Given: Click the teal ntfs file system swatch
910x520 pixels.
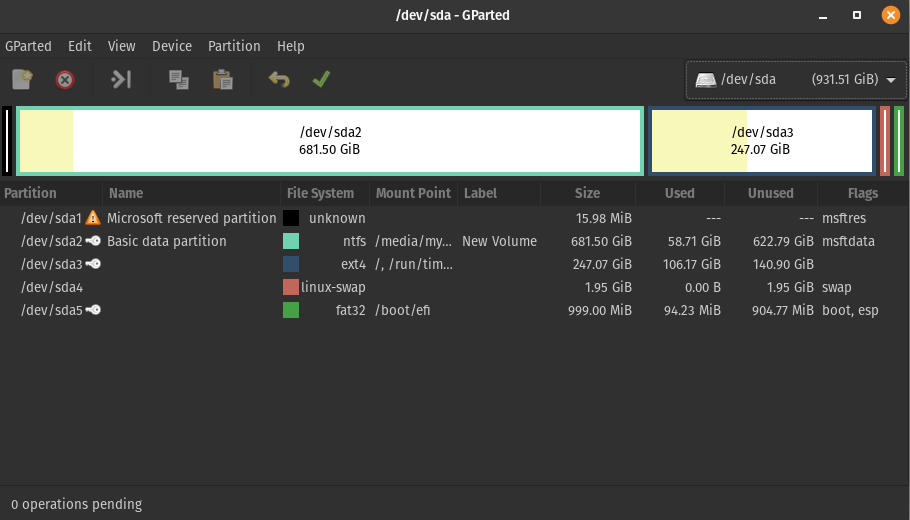Looking at the screenshot, I should pos(291,241).
